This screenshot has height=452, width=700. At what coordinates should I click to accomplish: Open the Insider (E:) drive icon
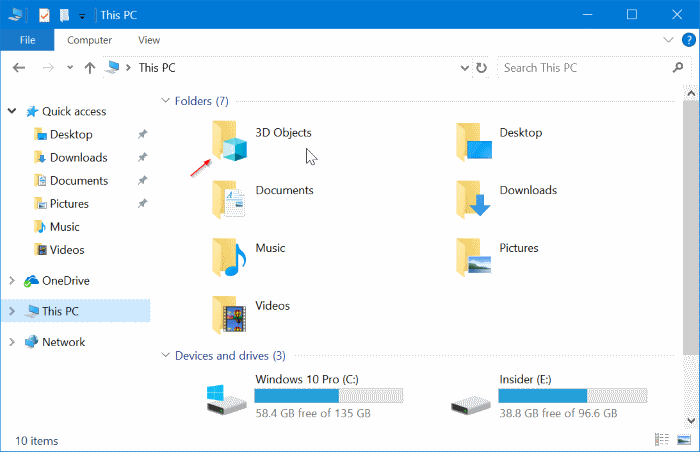(x=473, y=396)
